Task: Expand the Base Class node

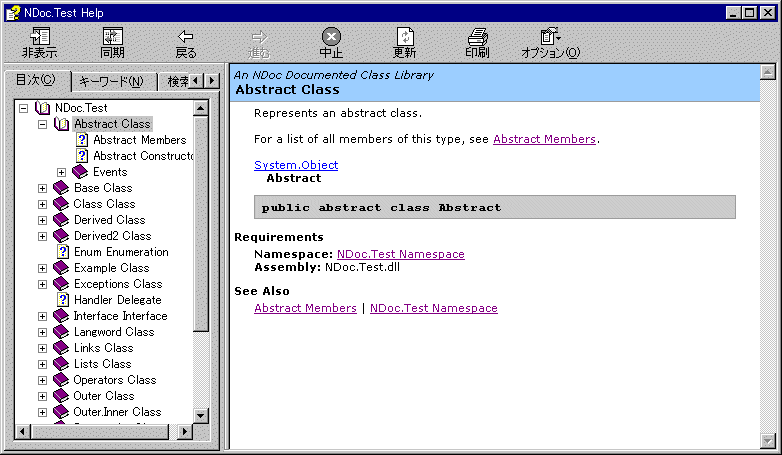Action: [42, 188]
